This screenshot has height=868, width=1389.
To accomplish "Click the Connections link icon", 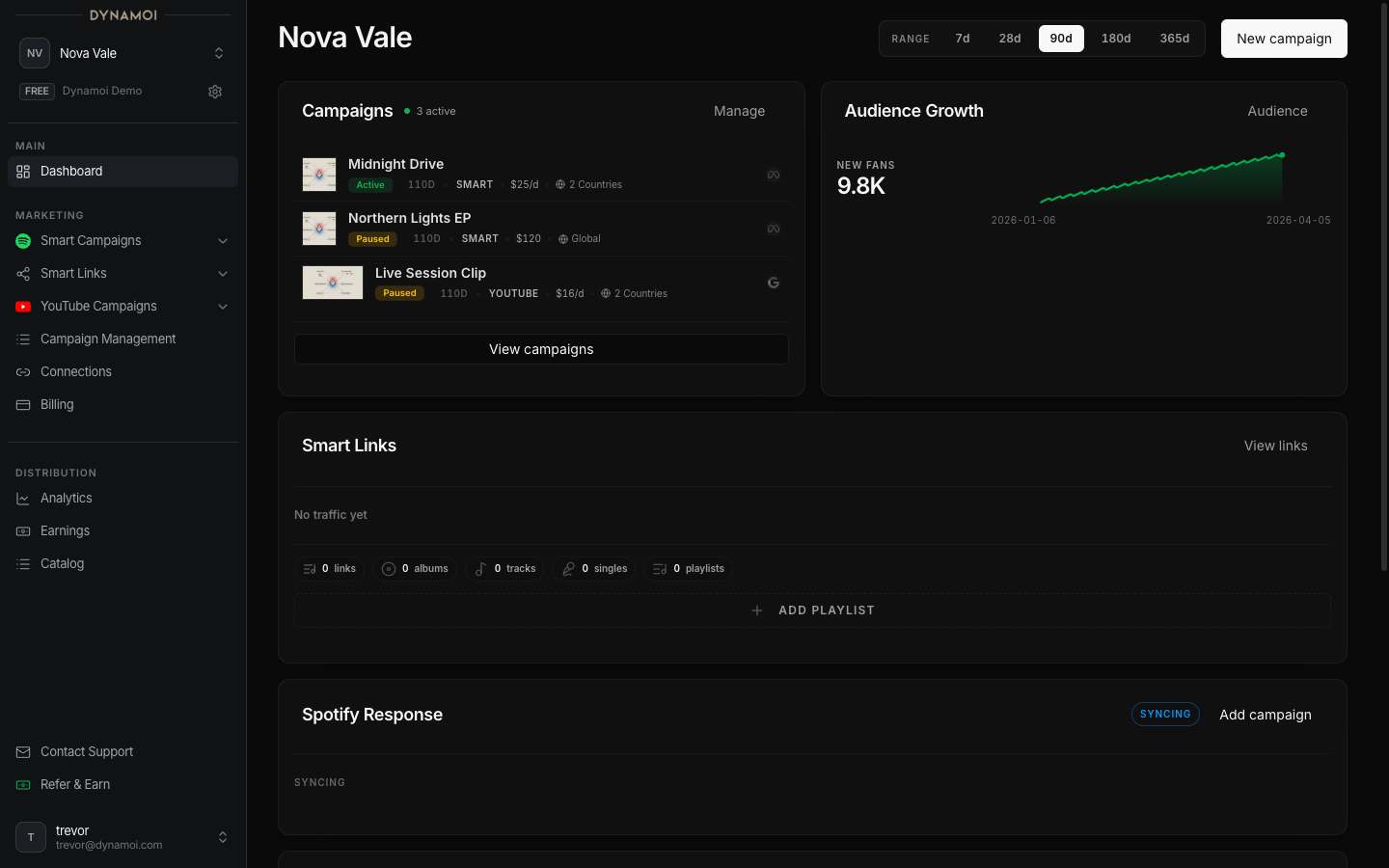I will tap(23, 372).
